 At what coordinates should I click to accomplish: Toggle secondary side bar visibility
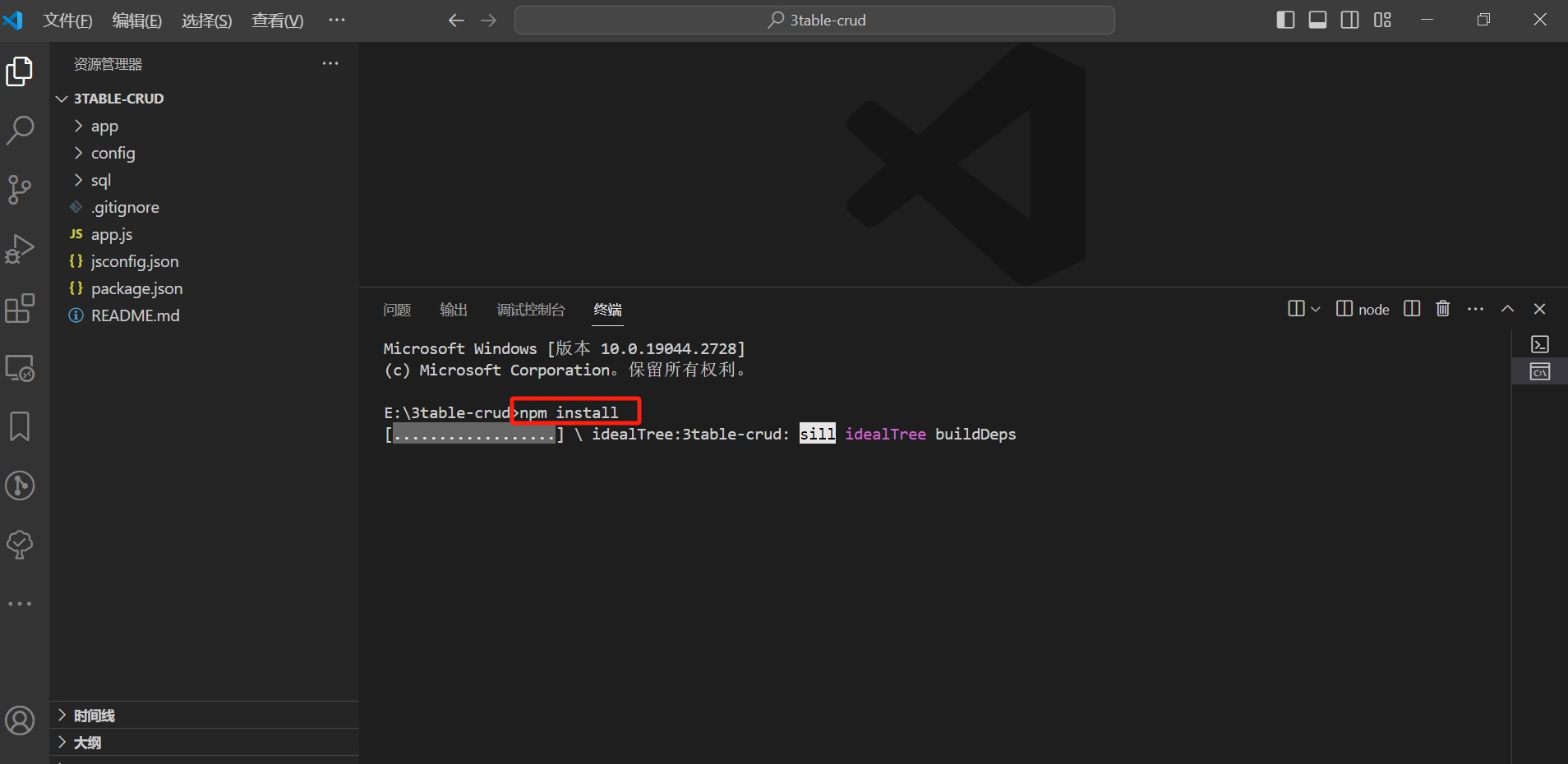point(1349,20)
